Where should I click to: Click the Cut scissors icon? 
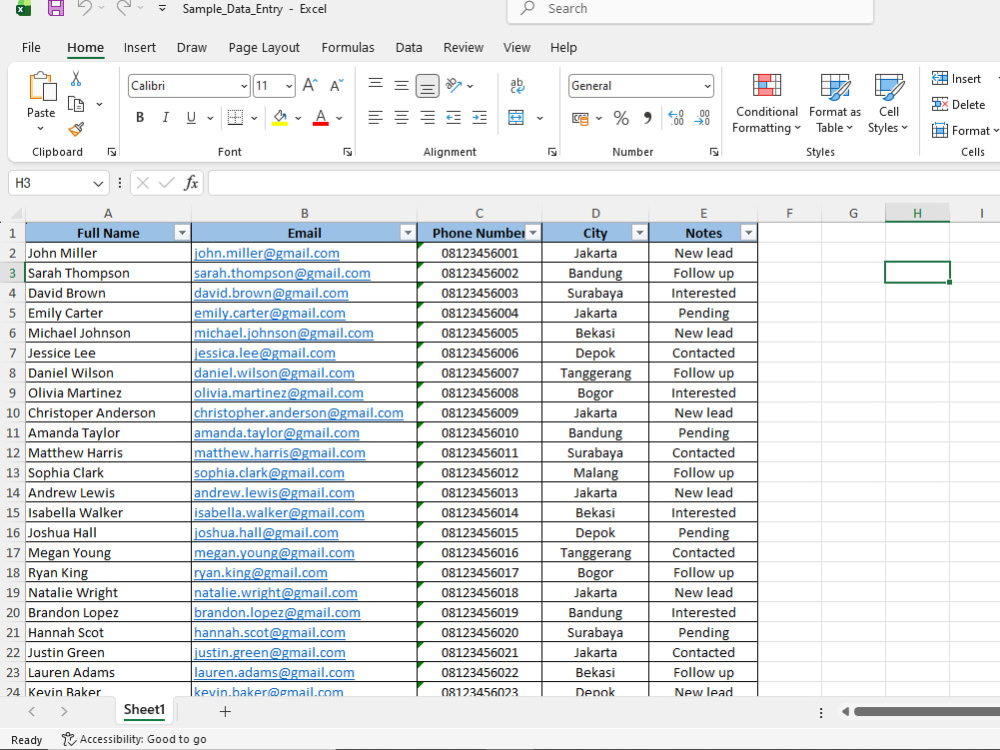76,78
